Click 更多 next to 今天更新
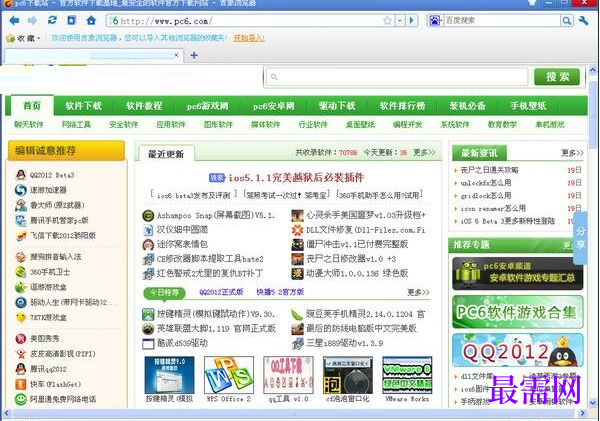The width and height of the screenshot is (600, 421). (x=424, y=152)
